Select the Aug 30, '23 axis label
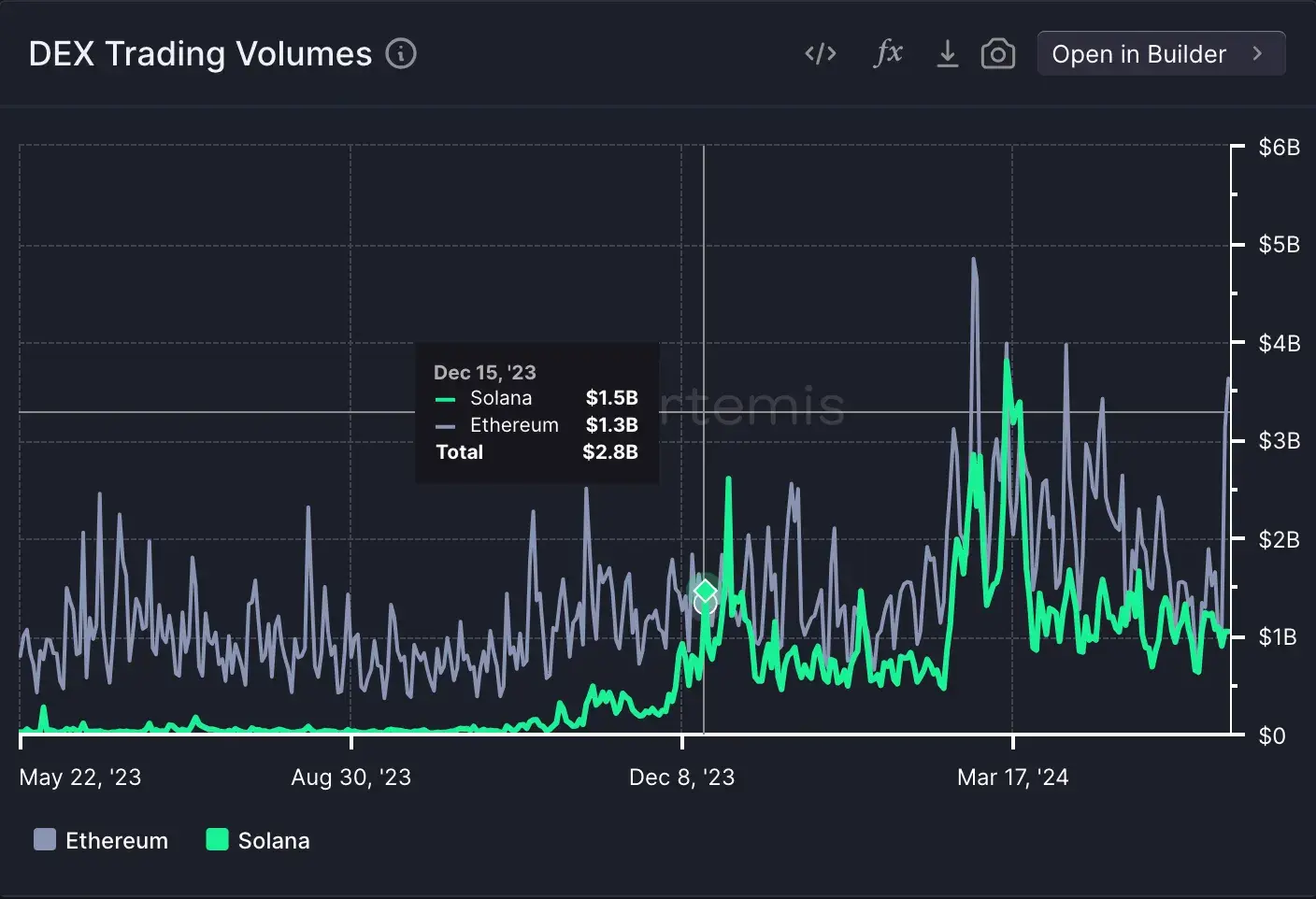1316x899 pixels. pos(351,778)
